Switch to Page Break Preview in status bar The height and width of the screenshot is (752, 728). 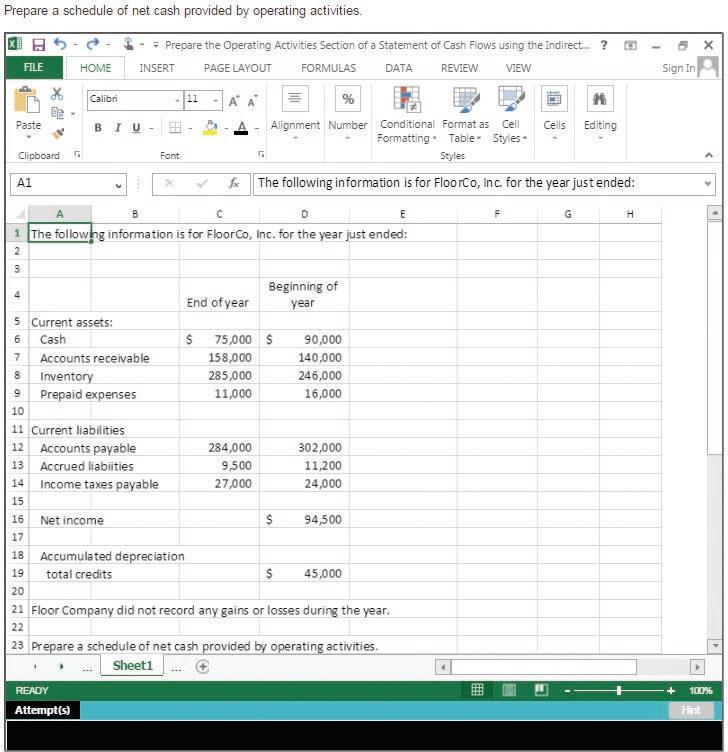tap(541, 690)
